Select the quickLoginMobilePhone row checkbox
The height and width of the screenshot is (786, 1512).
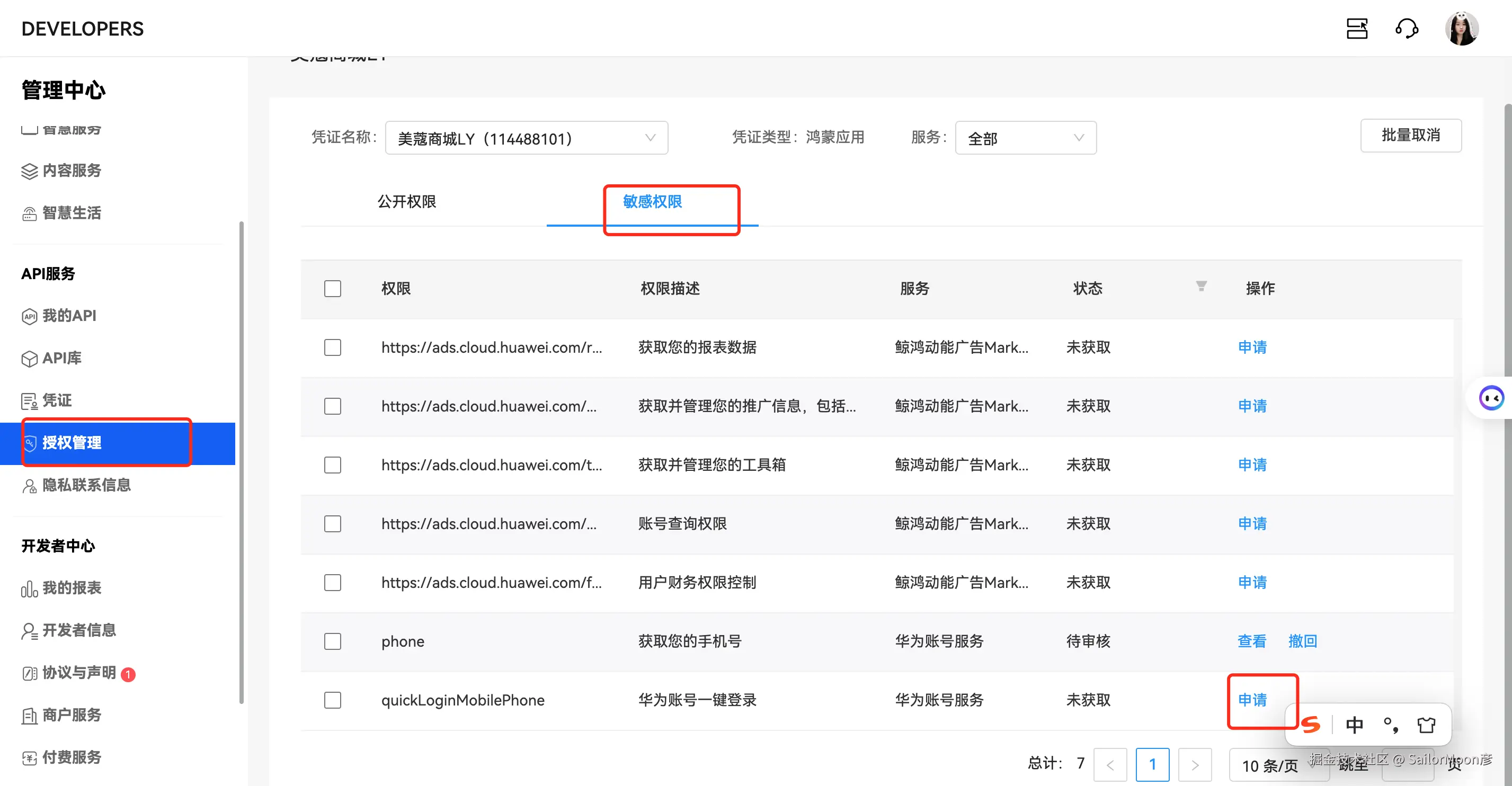pyautogui.click(x=332, y=700)
